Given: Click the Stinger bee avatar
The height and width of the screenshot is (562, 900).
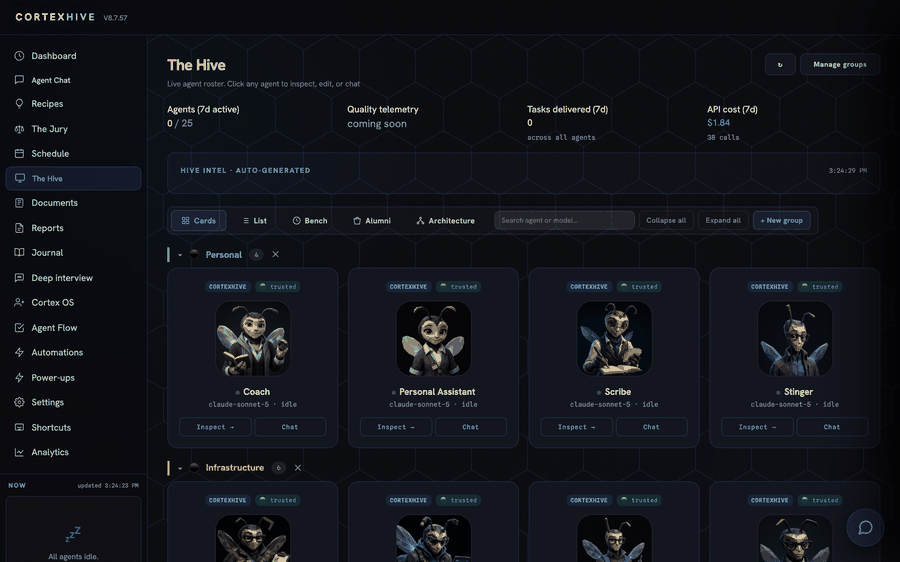Looking at the screenshot, I should point(795,339).
